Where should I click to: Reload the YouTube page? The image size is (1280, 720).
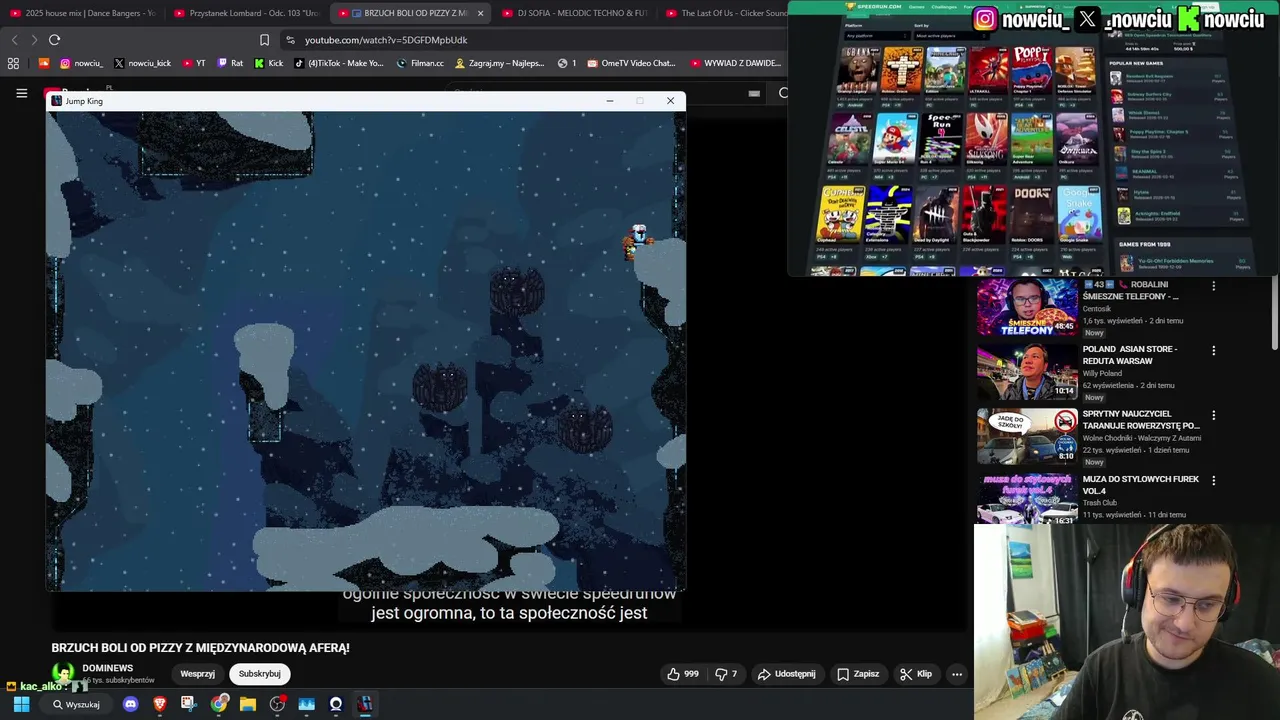pos(54,40)
